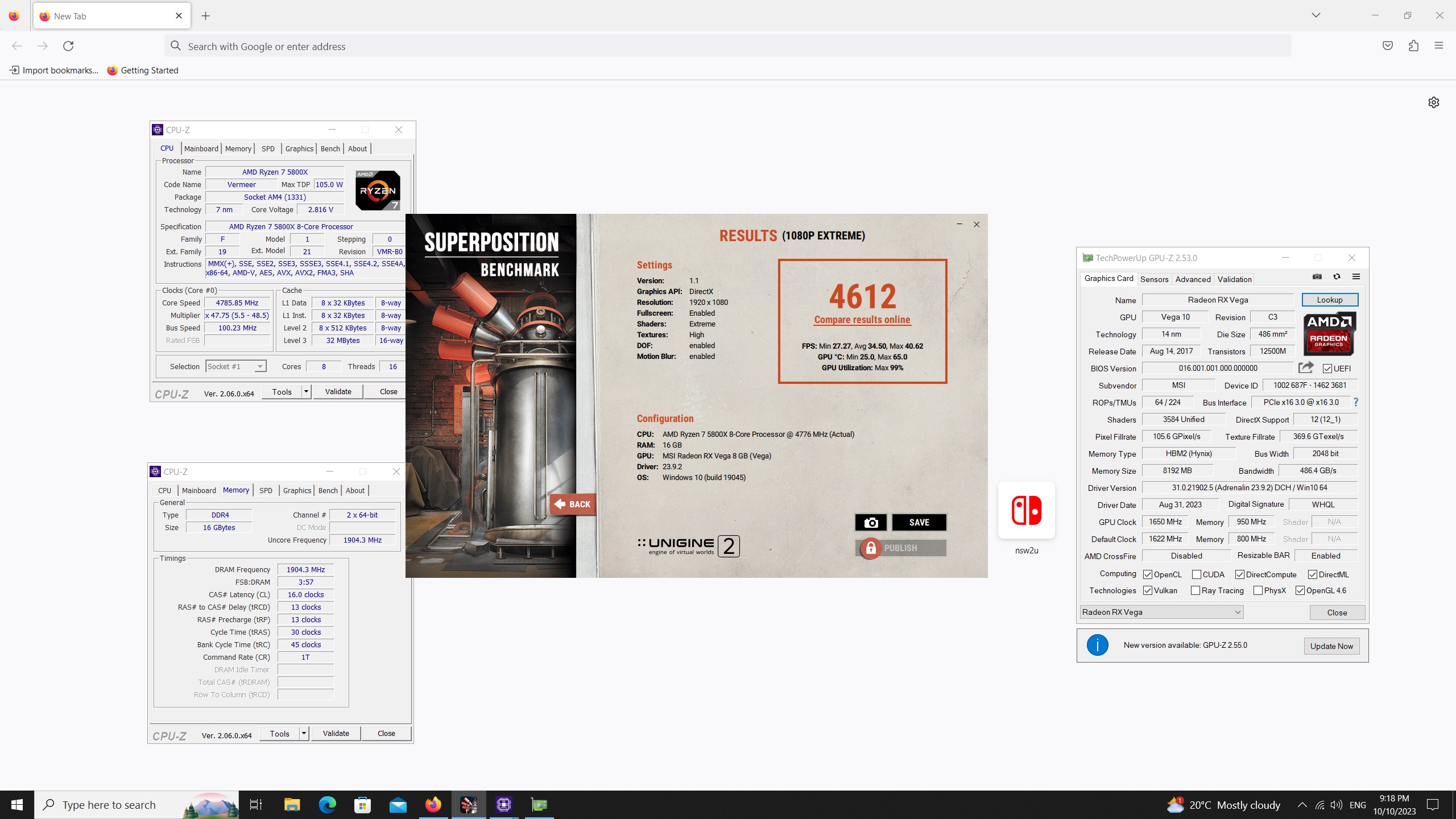This screenshot has height=819, width=1456.
Task: Show hidden system tray icons
Action: pyautogui.click(x=1302, y=805)
